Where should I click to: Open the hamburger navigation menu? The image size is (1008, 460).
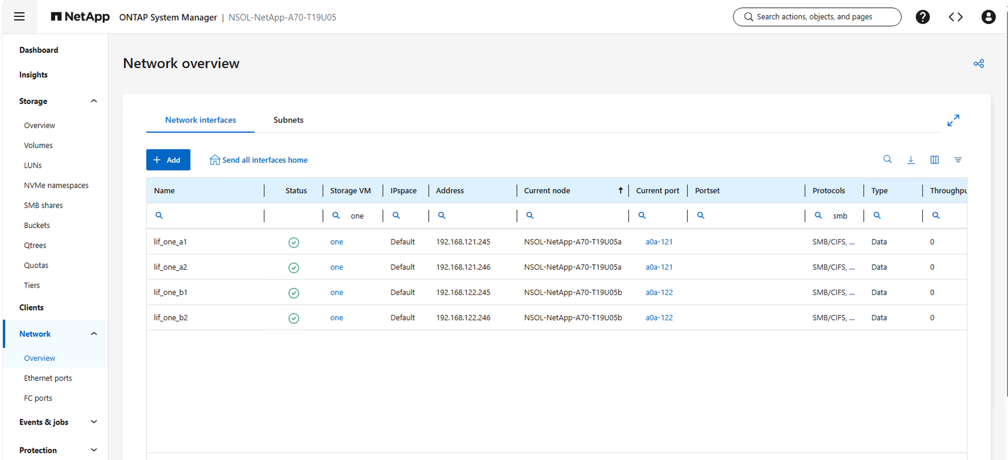[x=19, y=17]
